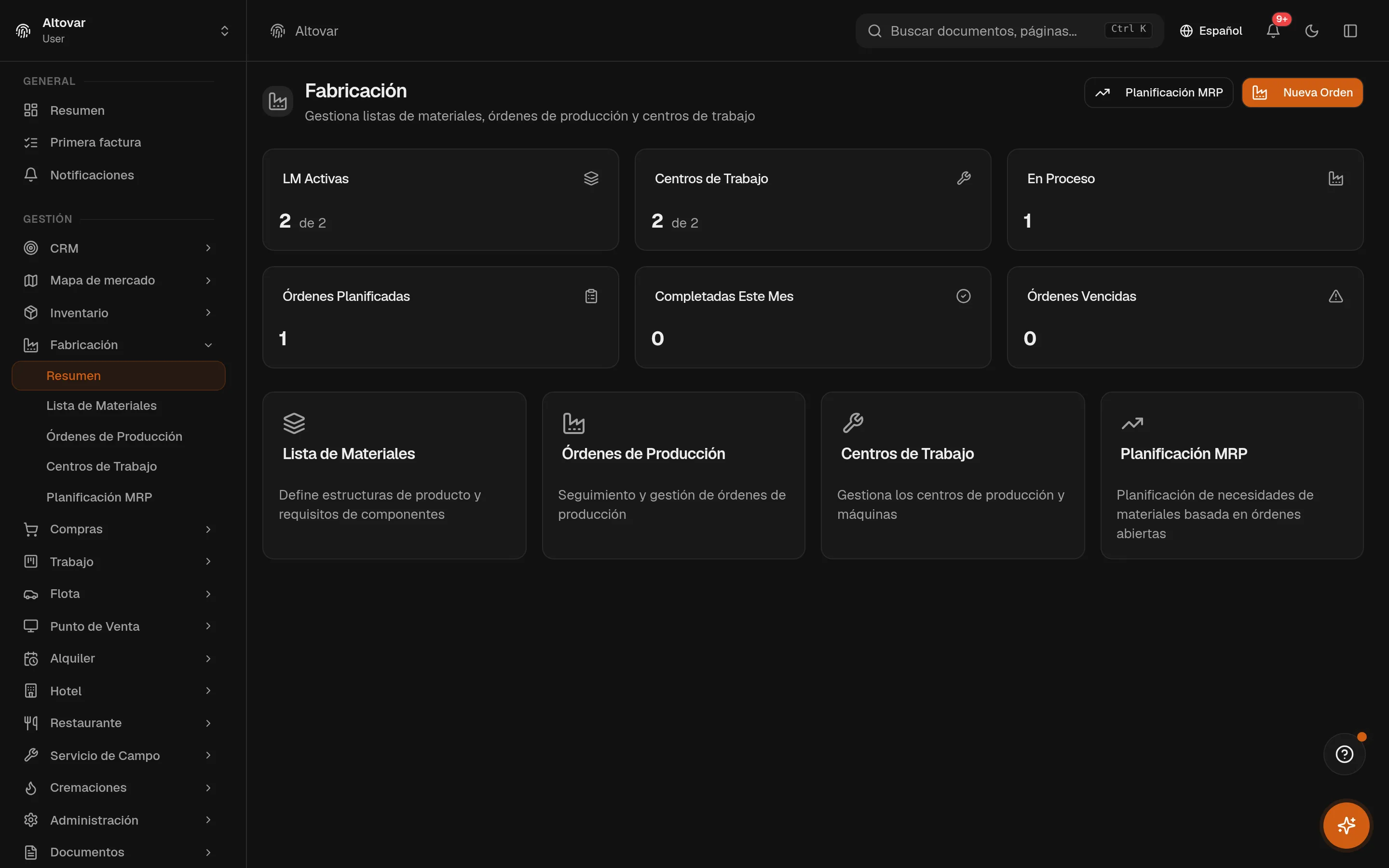Select the highlighted Resumen item under Fabricación

coord(118,376)
